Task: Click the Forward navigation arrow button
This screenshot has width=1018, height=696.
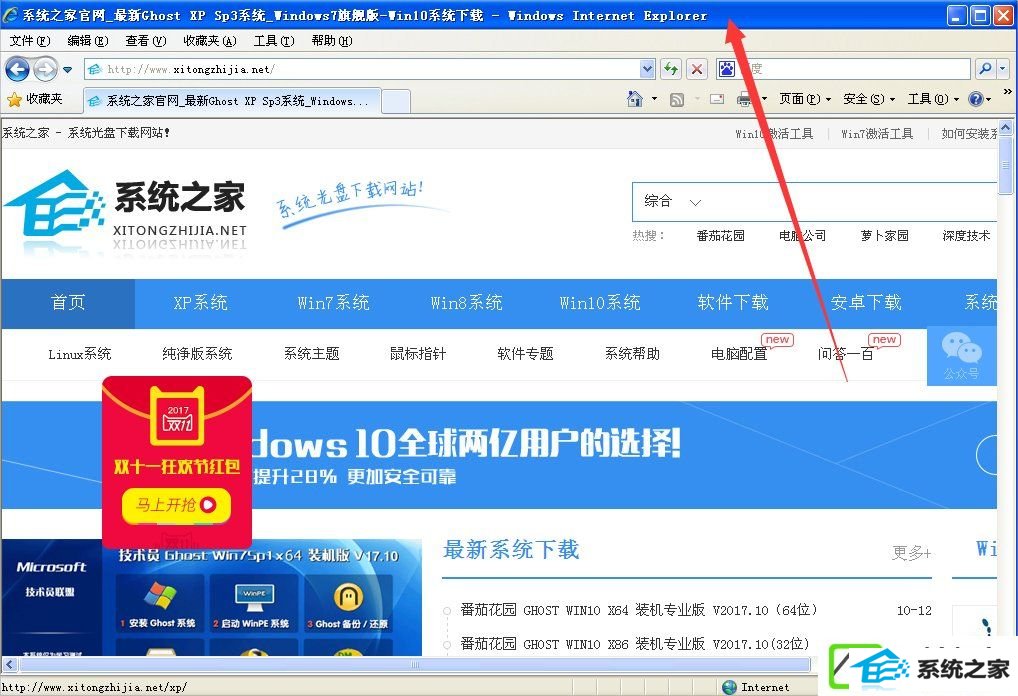Action: (x=45, y=69)
